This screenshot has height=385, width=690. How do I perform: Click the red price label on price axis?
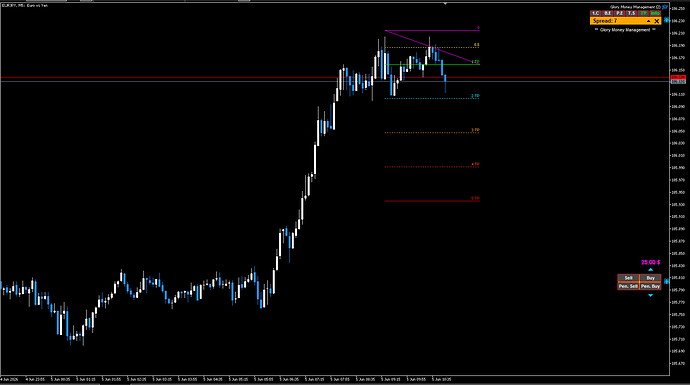(x=678, y=77)
